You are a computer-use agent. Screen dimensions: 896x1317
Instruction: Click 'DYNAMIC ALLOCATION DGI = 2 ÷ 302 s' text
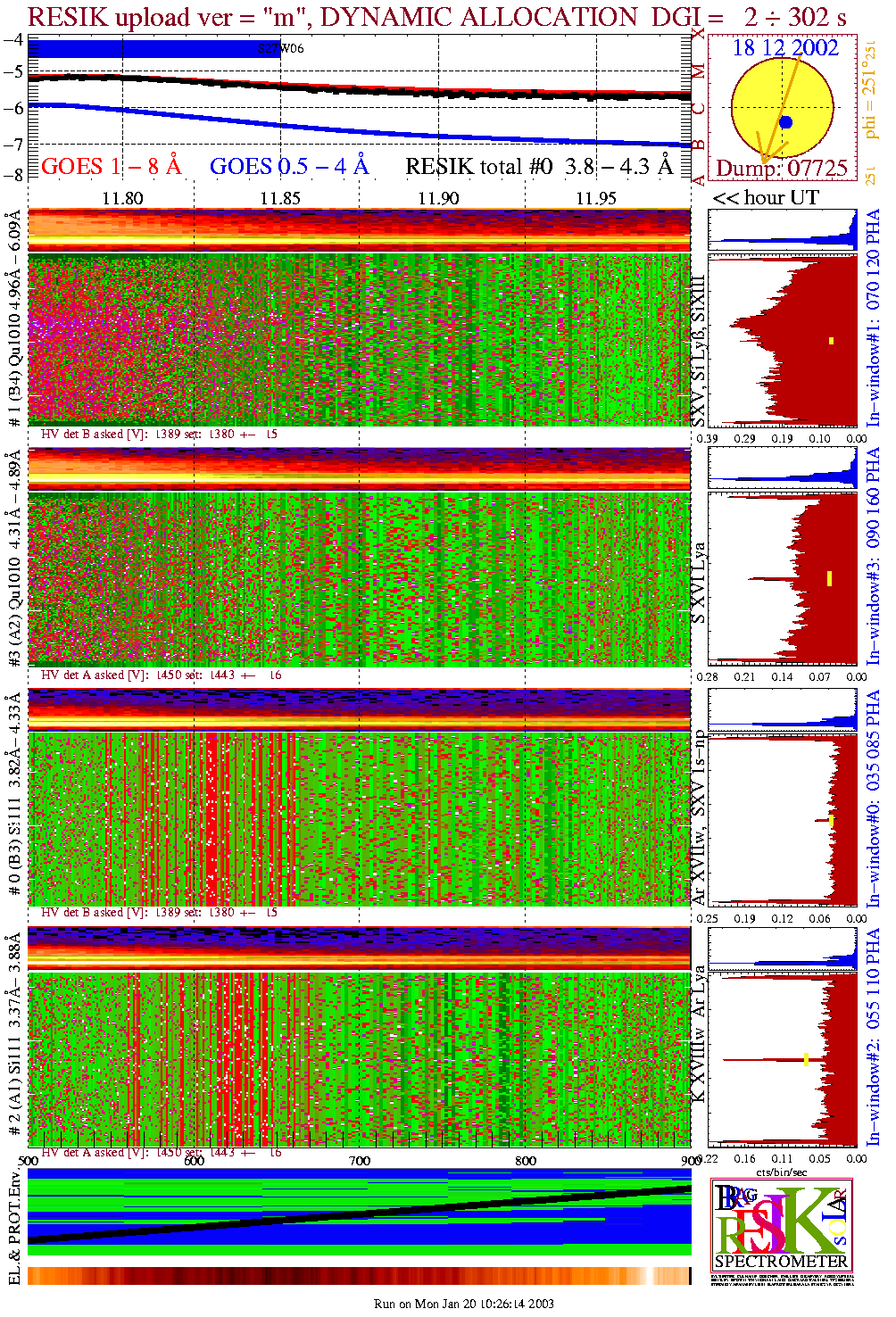(x=583, y=16)
